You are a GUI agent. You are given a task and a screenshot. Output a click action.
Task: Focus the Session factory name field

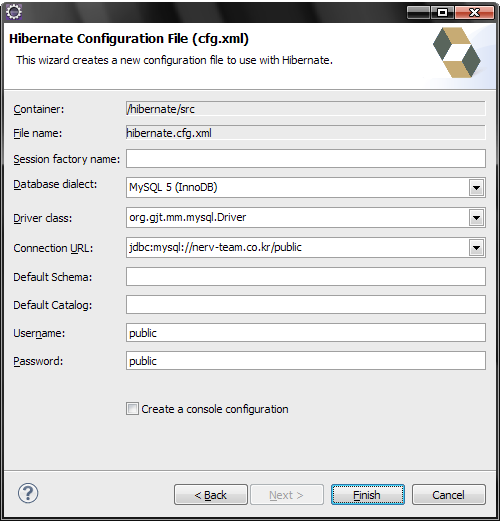pyautogui.click(x=306, y=158)
